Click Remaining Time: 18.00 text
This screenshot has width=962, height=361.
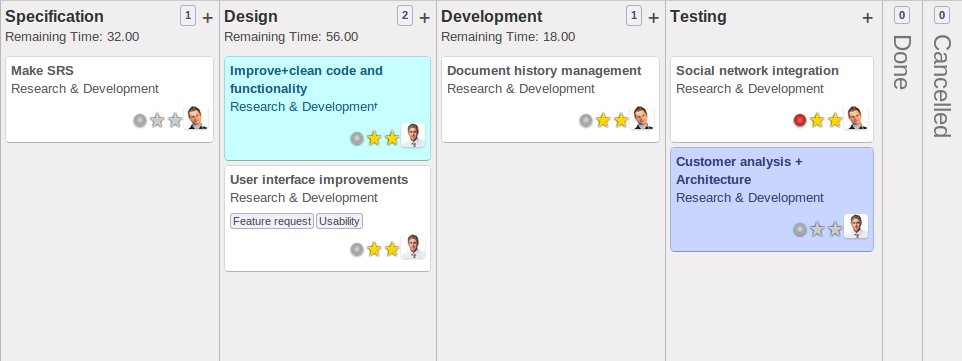point(508,37)
